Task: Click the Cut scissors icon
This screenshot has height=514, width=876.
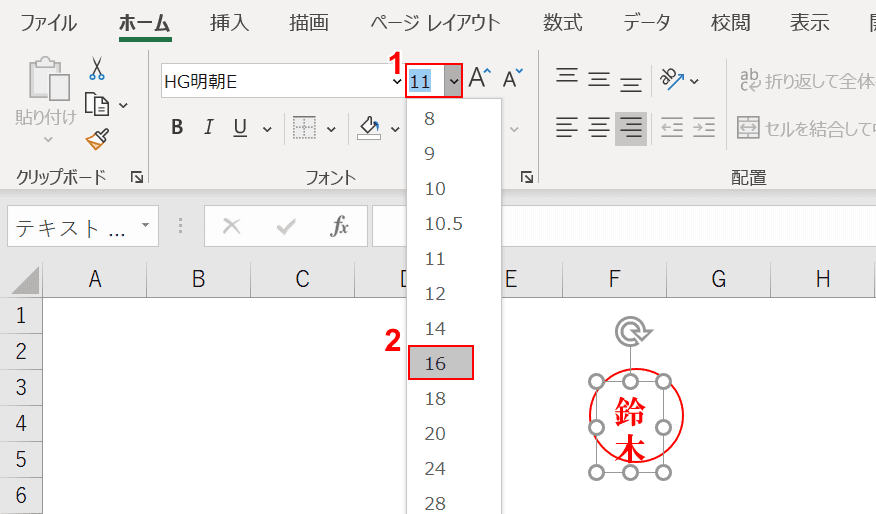Action: pyautogui.click(x=97, y=68)
